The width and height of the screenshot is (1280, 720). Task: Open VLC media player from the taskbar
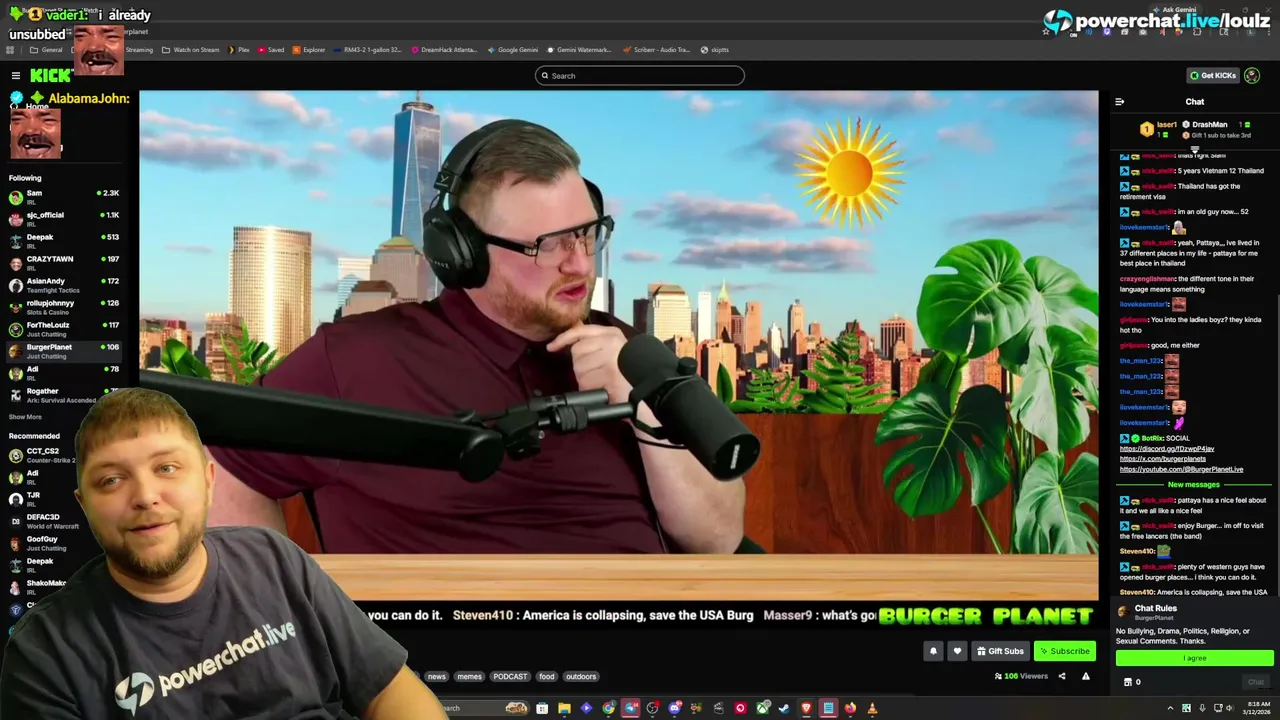[872, 708]
